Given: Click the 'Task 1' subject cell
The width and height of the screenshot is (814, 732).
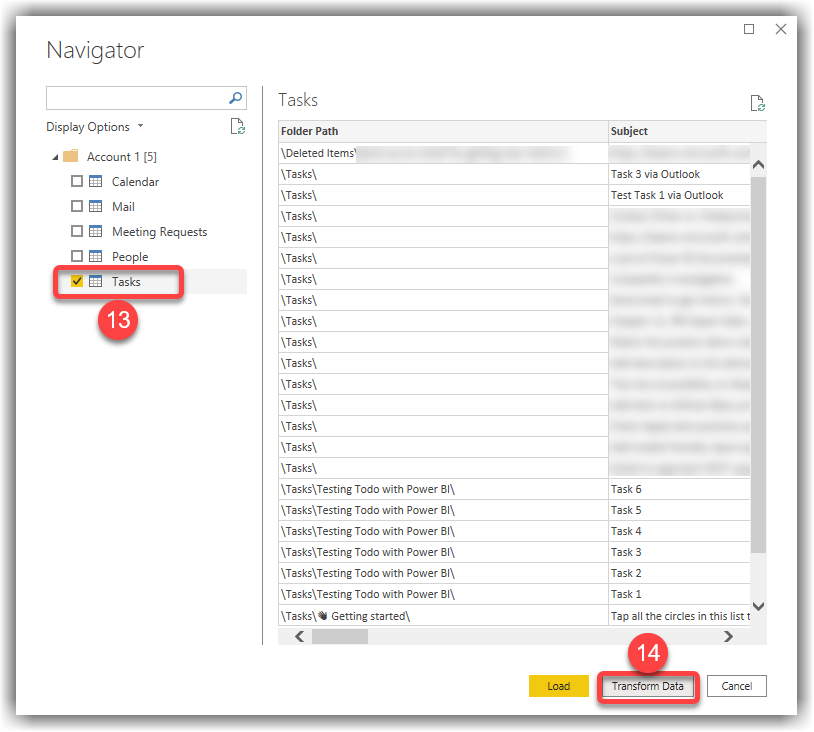Looking at the screenshot, I should tap(680, 594).
